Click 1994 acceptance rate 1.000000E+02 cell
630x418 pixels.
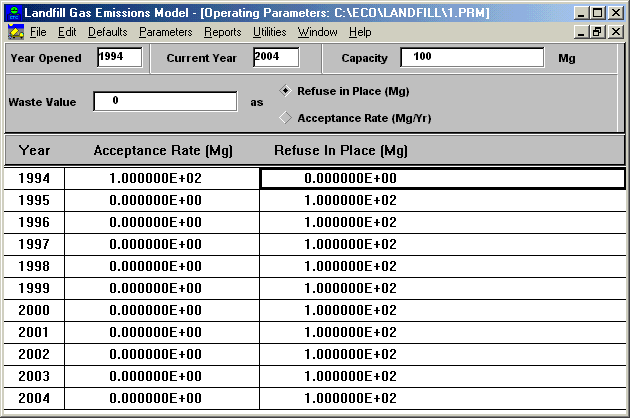162,178
